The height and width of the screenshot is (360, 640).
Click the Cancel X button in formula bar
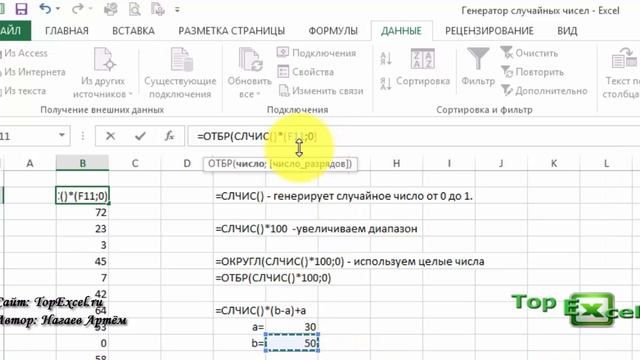coord(110,136)
